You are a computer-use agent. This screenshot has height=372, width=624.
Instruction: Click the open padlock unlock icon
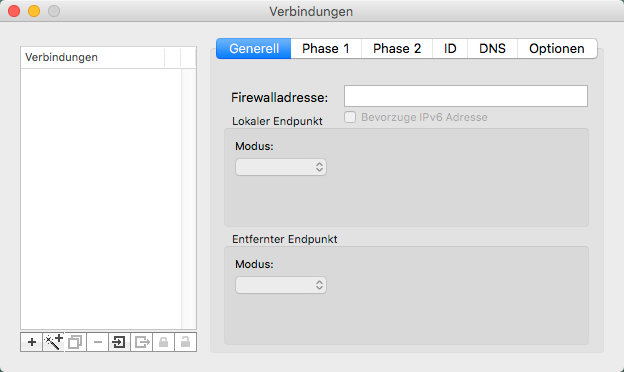(185, 342)
